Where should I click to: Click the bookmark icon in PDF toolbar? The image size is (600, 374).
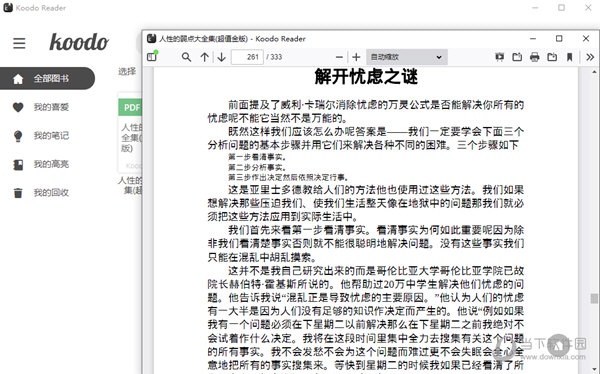click(x=569, y=57)
